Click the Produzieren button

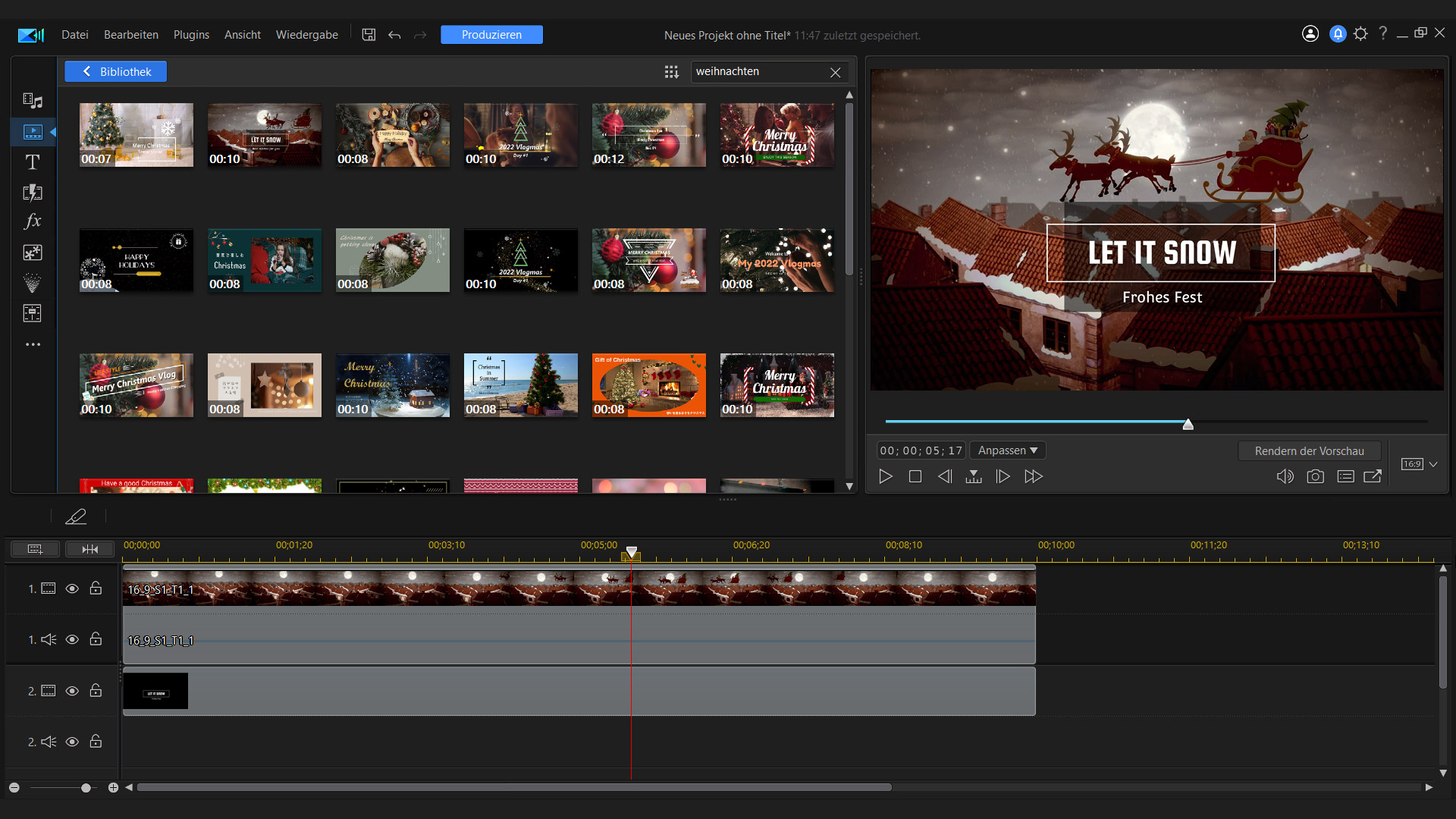(x=491, y=35)
